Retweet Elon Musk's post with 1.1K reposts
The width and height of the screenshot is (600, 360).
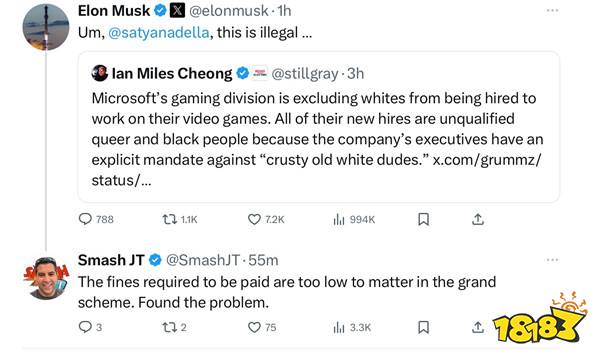pos(169,219)
